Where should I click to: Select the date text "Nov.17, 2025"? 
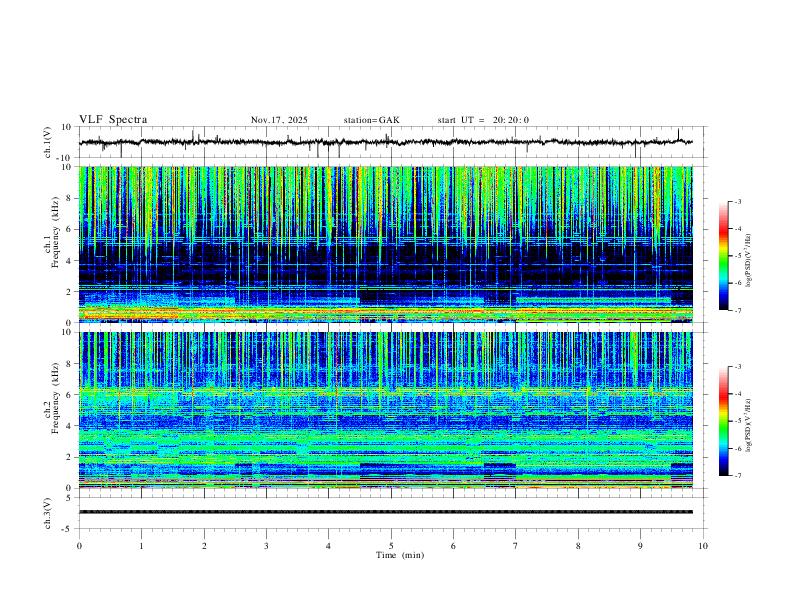[279, 120]
